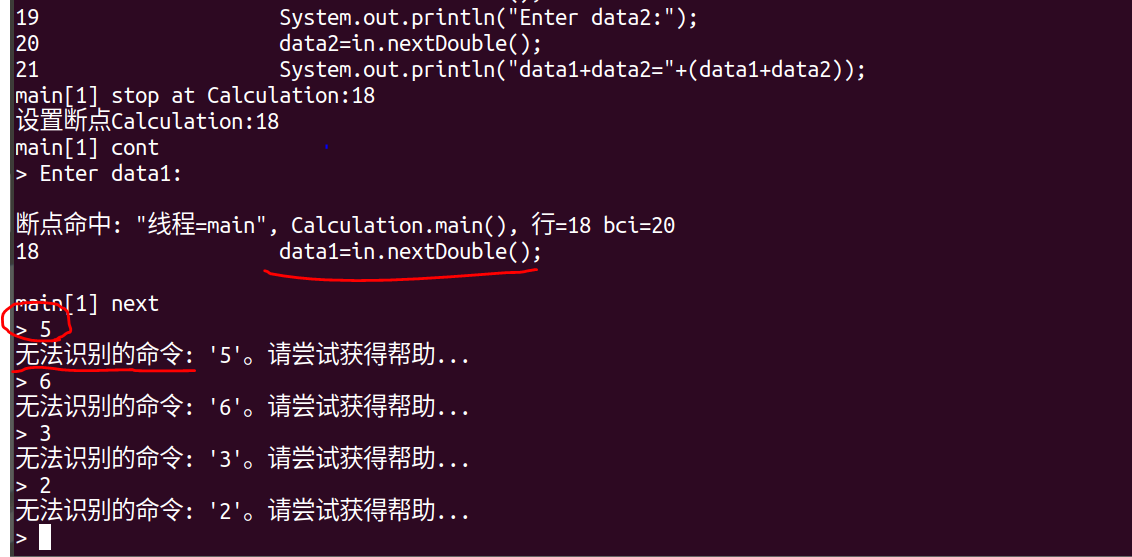
Task: Click the unrecognized command '5' error message
Action: pos(243,356)
